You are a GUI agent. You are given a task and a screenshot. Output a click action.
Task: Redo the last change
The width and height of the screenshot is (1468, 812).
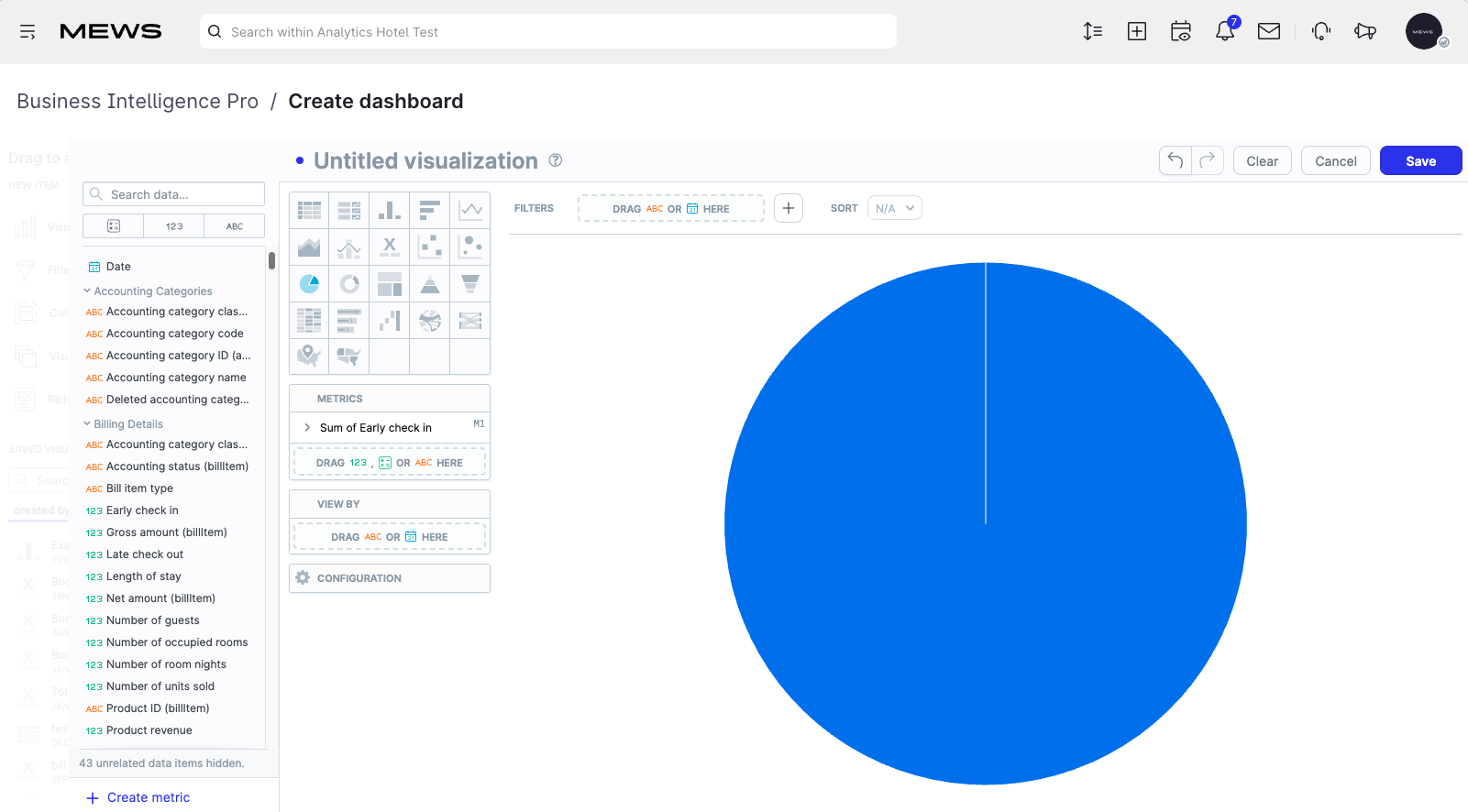tap(1208, 160)
